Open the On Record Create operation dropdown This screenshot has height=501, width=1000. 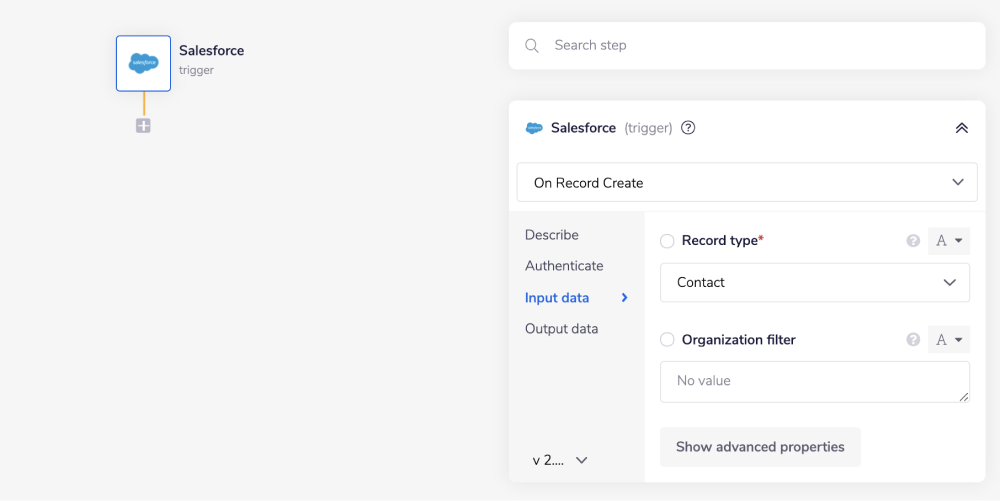pyautogui.click(x=746, y=183)
